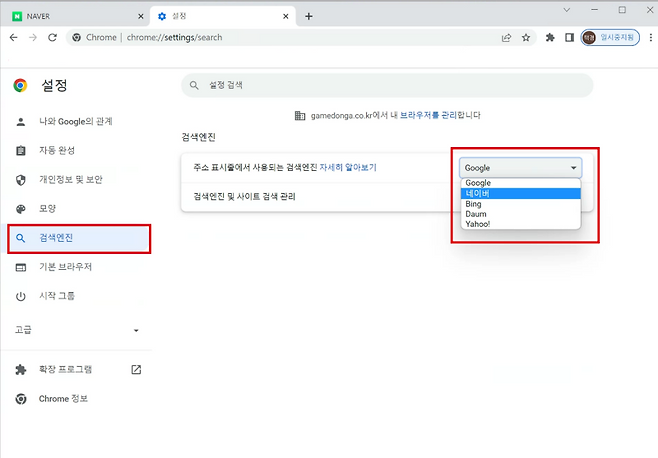Switch to the NAVER tab

[76, 16]
